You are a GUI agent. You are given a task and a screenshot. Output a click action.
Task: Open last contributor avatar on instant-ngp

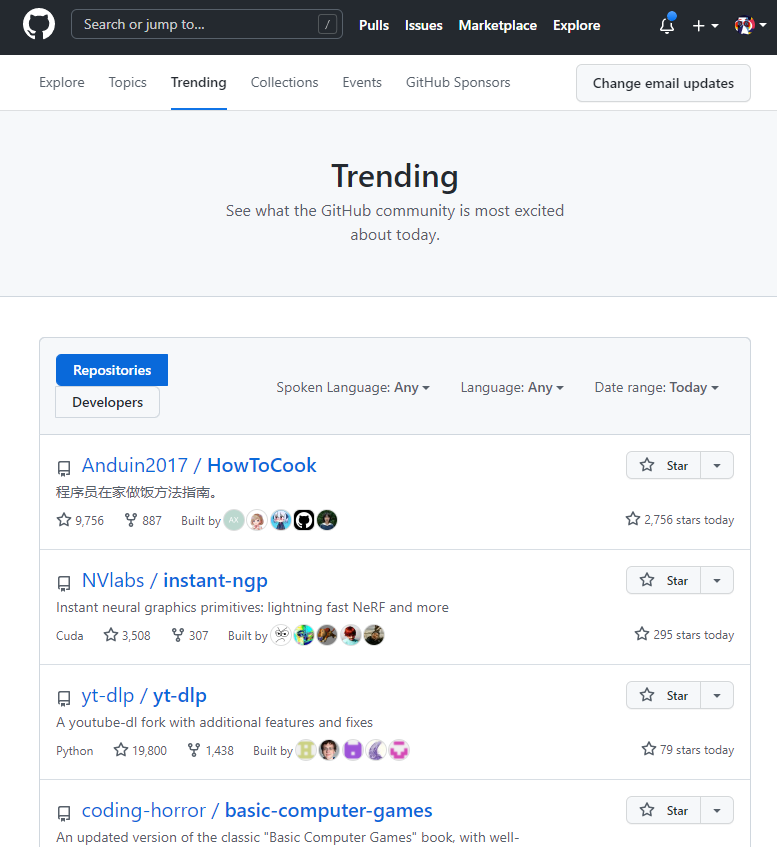click(374, 635)
